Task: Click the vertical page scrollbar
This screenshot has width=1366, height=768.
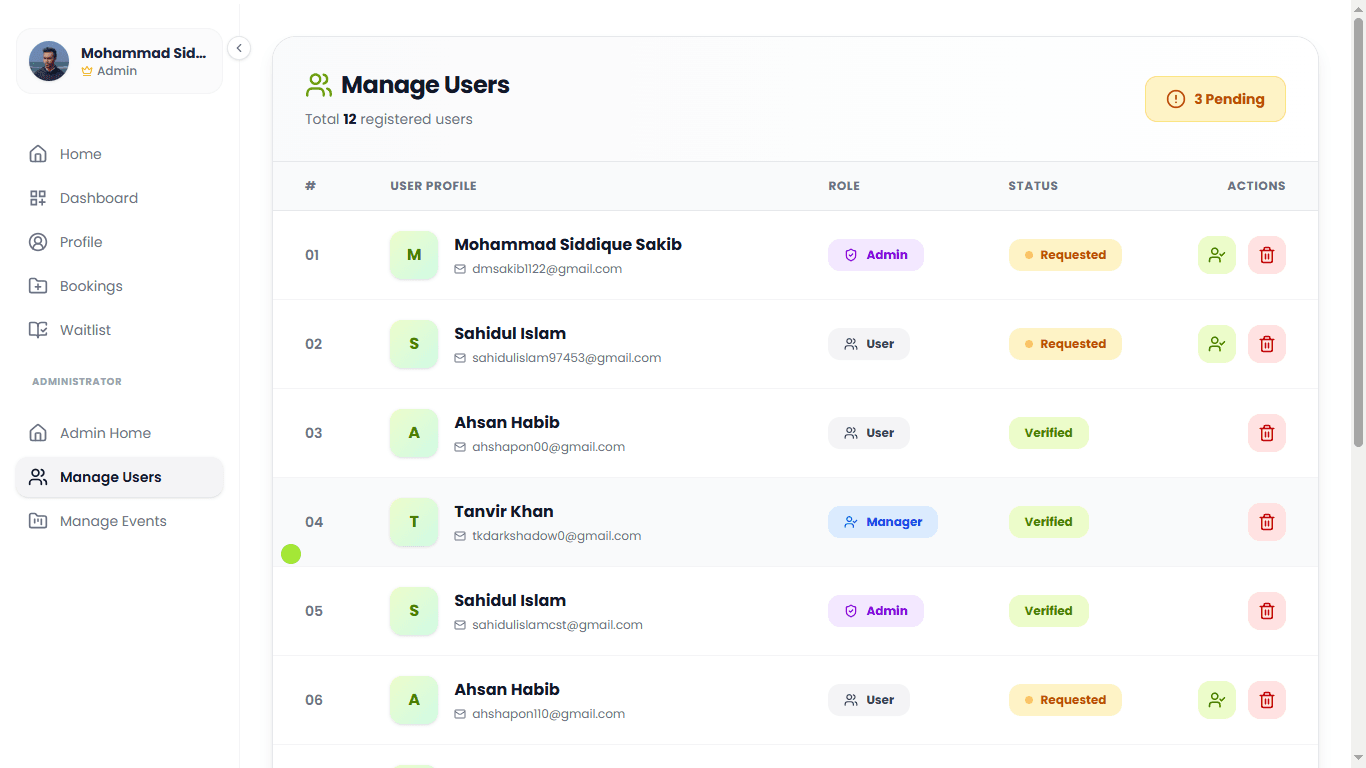Action: coord(1357,230)
